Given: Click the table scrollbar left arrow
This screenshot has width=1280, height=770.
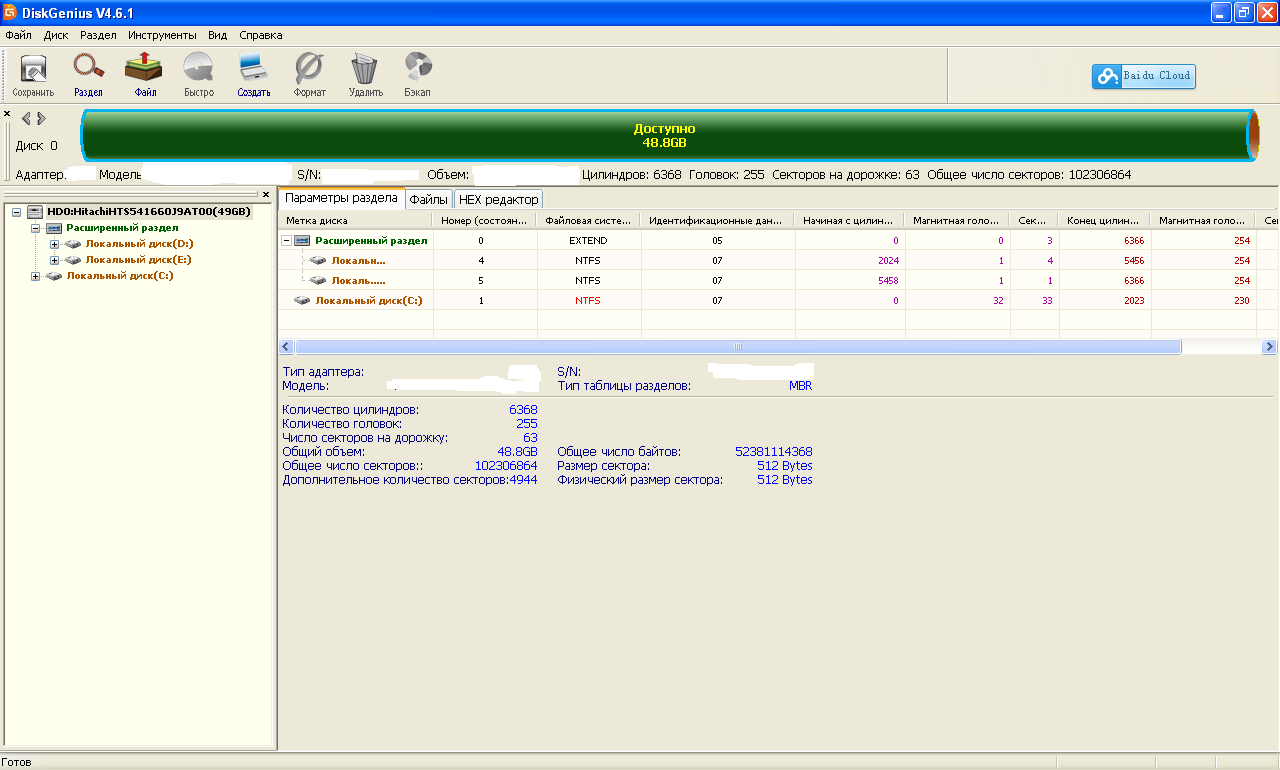Looking at the screenshot, I should pos(286,347).
